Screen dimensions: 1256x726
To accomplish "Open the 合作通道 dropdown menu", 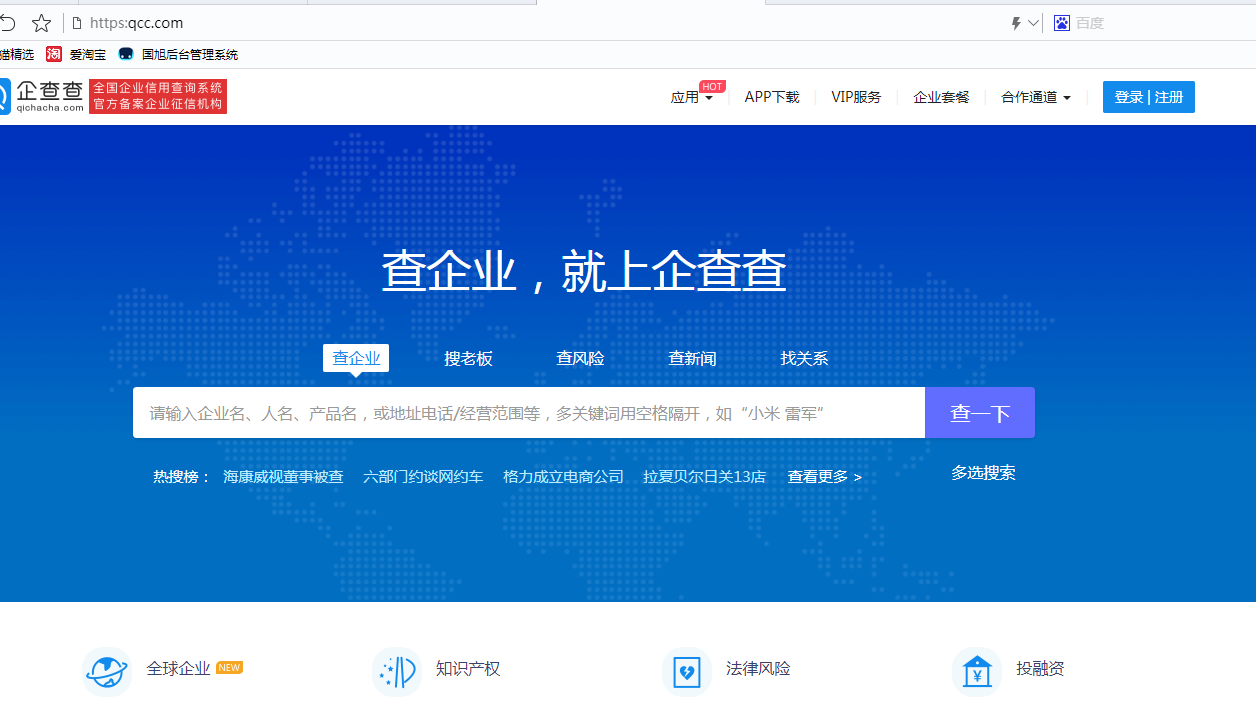I will pyautogui.click(x=1036, y=97).
